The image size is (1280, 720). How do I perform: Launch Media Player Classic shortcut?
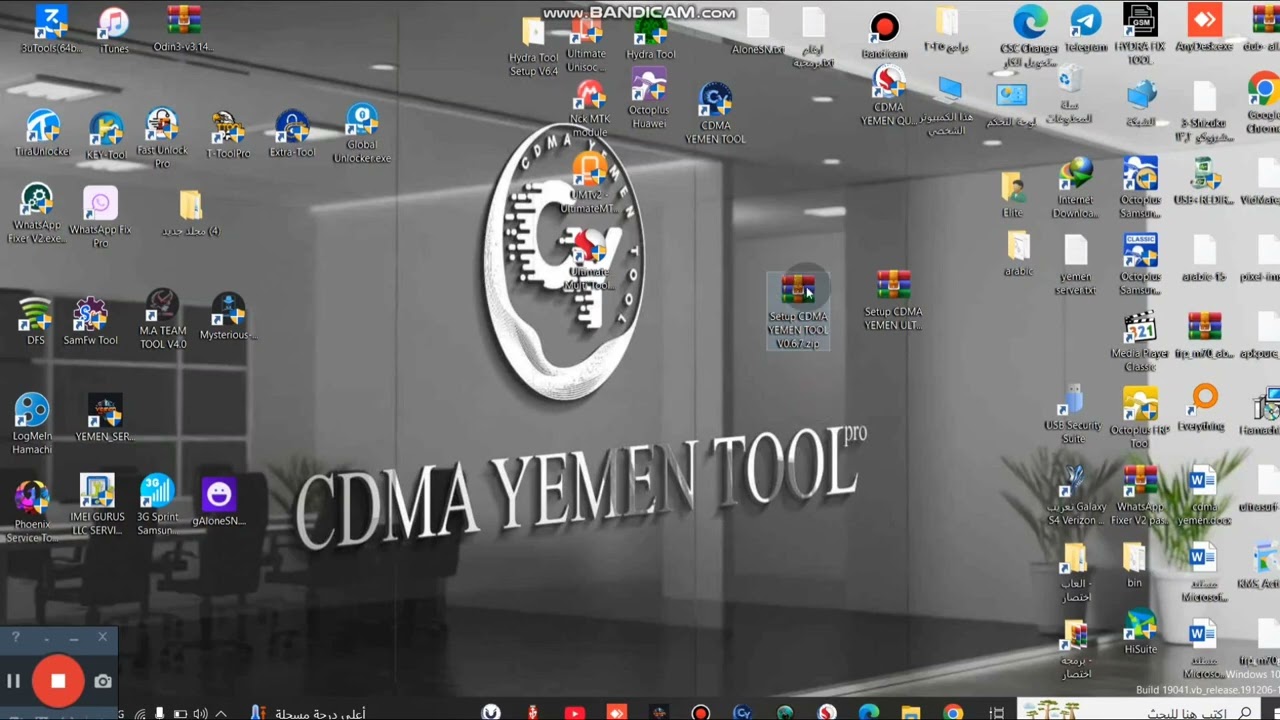click(1140, 342)
